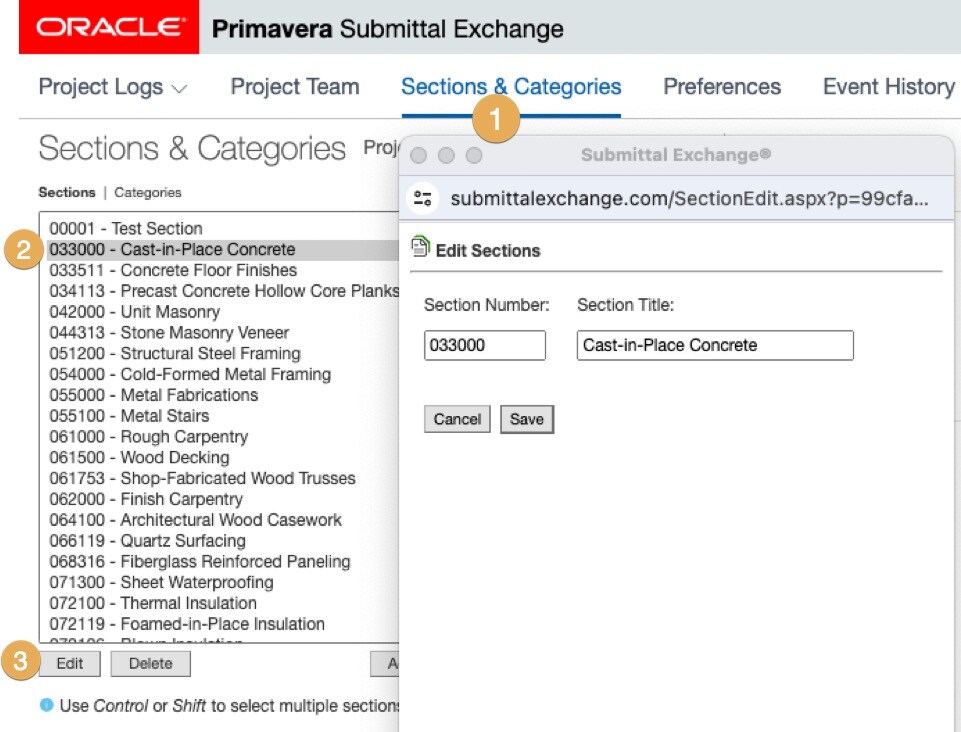Screen dimensions: 961x732
Task: Open the Preferences tab
Action: [x=722, y=87]
